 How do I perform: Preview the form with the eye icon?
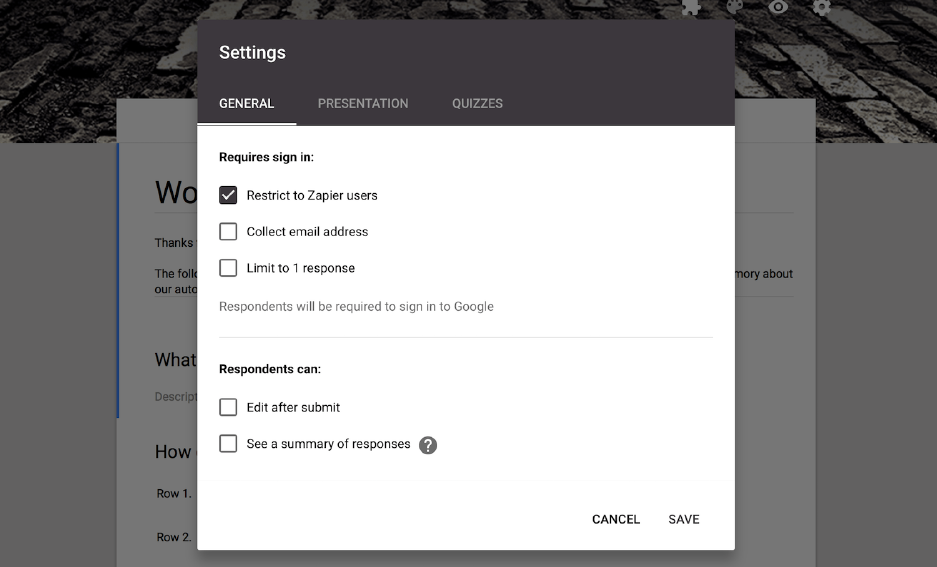[778, 7]
